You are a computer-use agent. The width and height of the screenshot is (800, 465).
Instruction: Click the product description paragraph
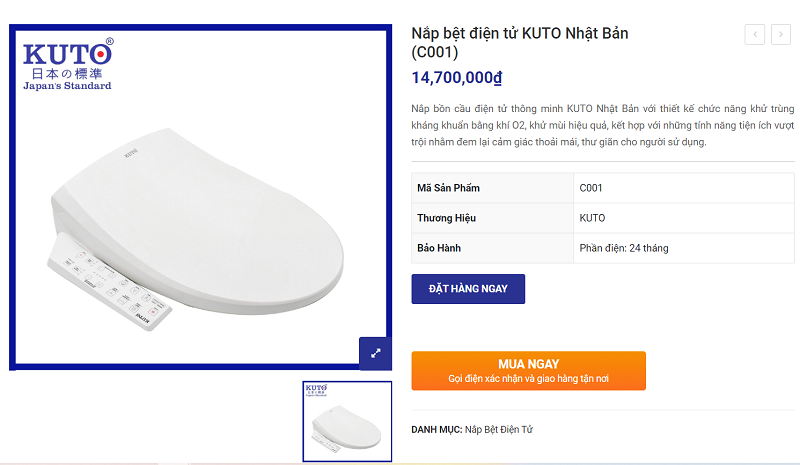point(602,124)
